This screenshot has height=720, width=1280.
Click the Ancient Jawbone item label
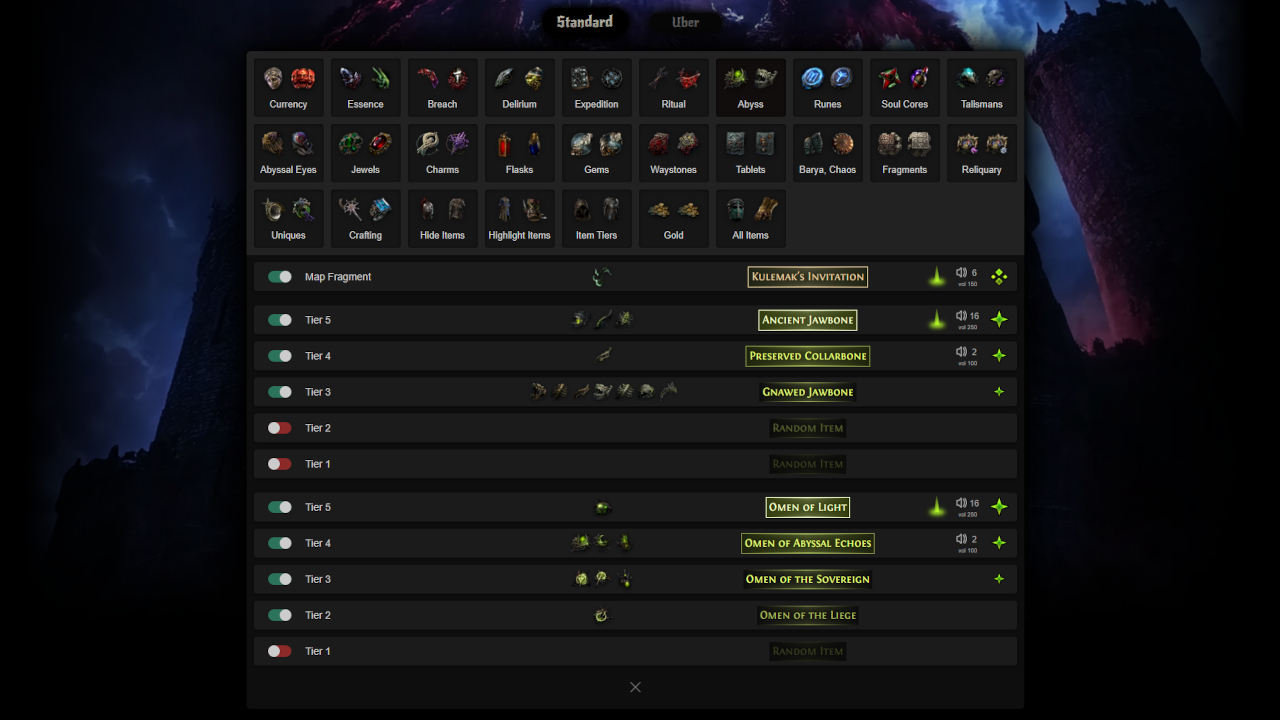tap(808, 320)
